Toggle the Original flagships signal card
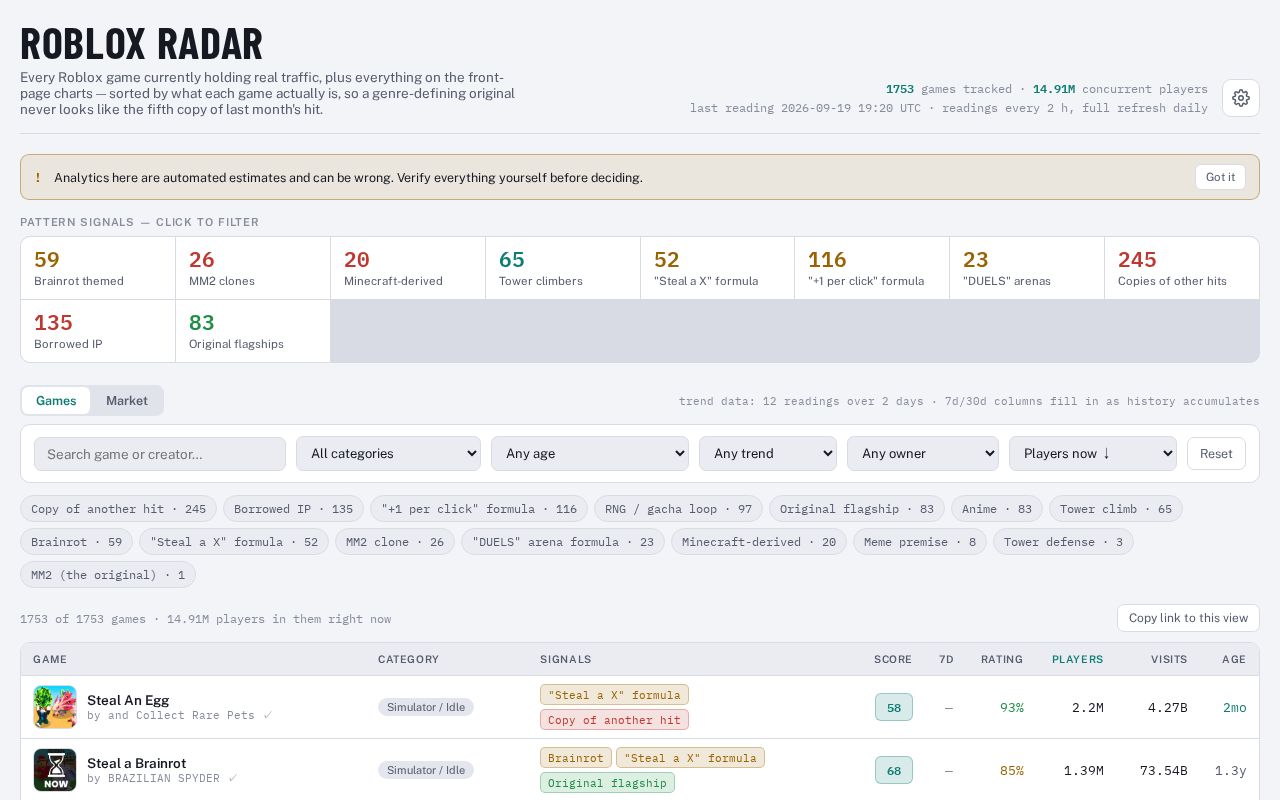The width and height of the screenshot is (1280, 800). 253,331
